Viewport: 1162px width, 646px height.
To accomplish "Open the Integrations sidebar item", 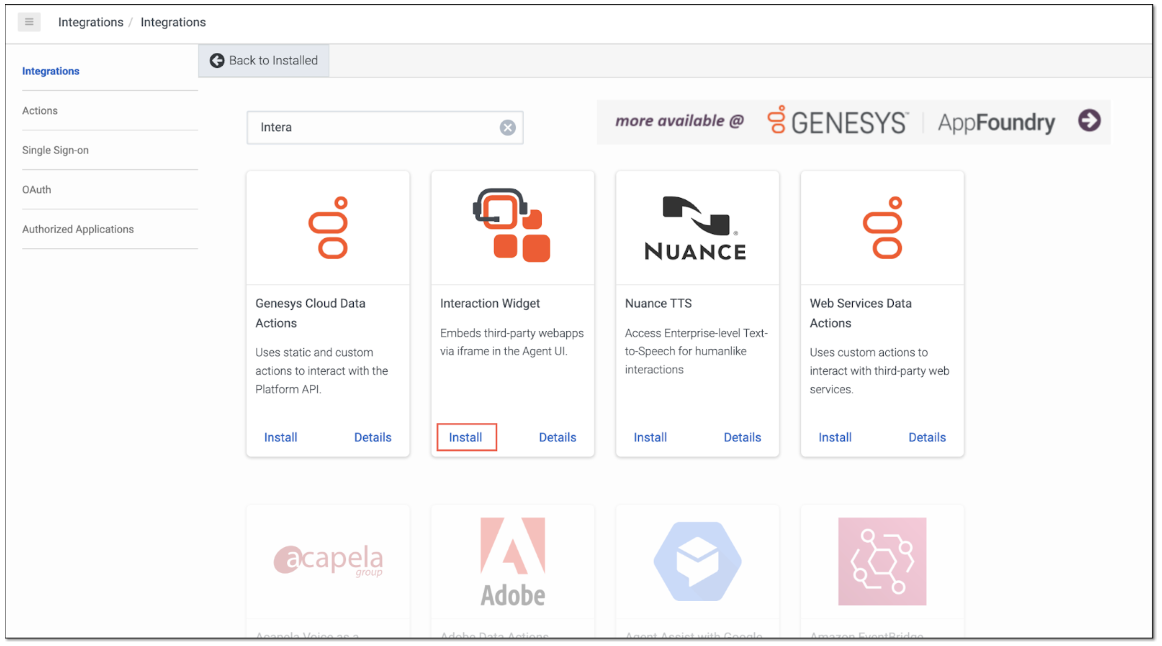I will tap(50, 71).
